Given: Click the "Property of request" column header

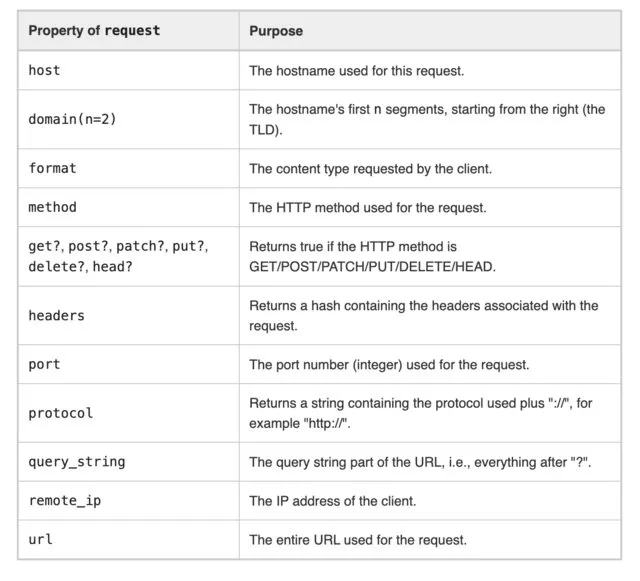Looking at the screenshot, I should point(94,31).
